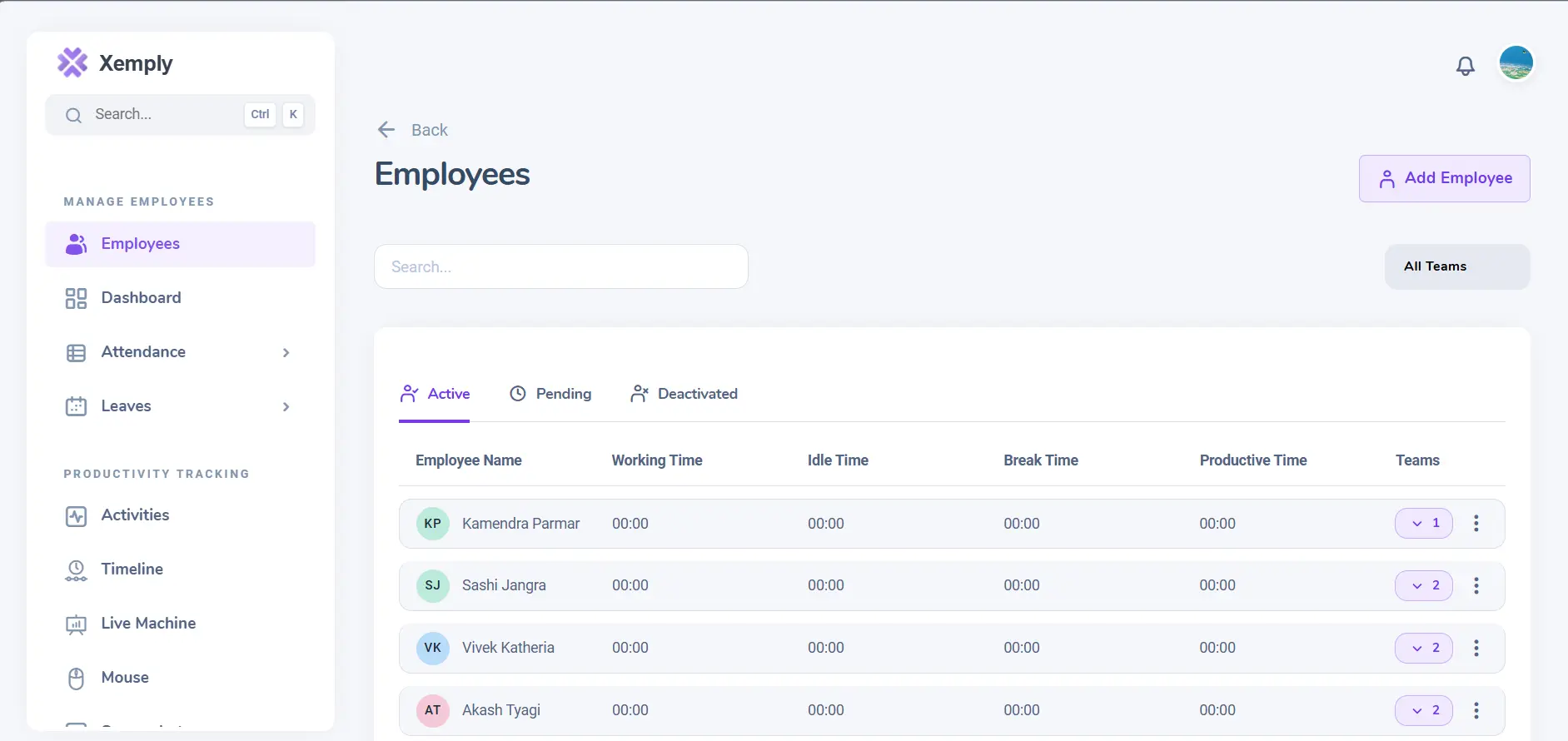Click the SJ avatar badge
The height and width of the screenshot is (741, 1568).
tap(433, 586)
